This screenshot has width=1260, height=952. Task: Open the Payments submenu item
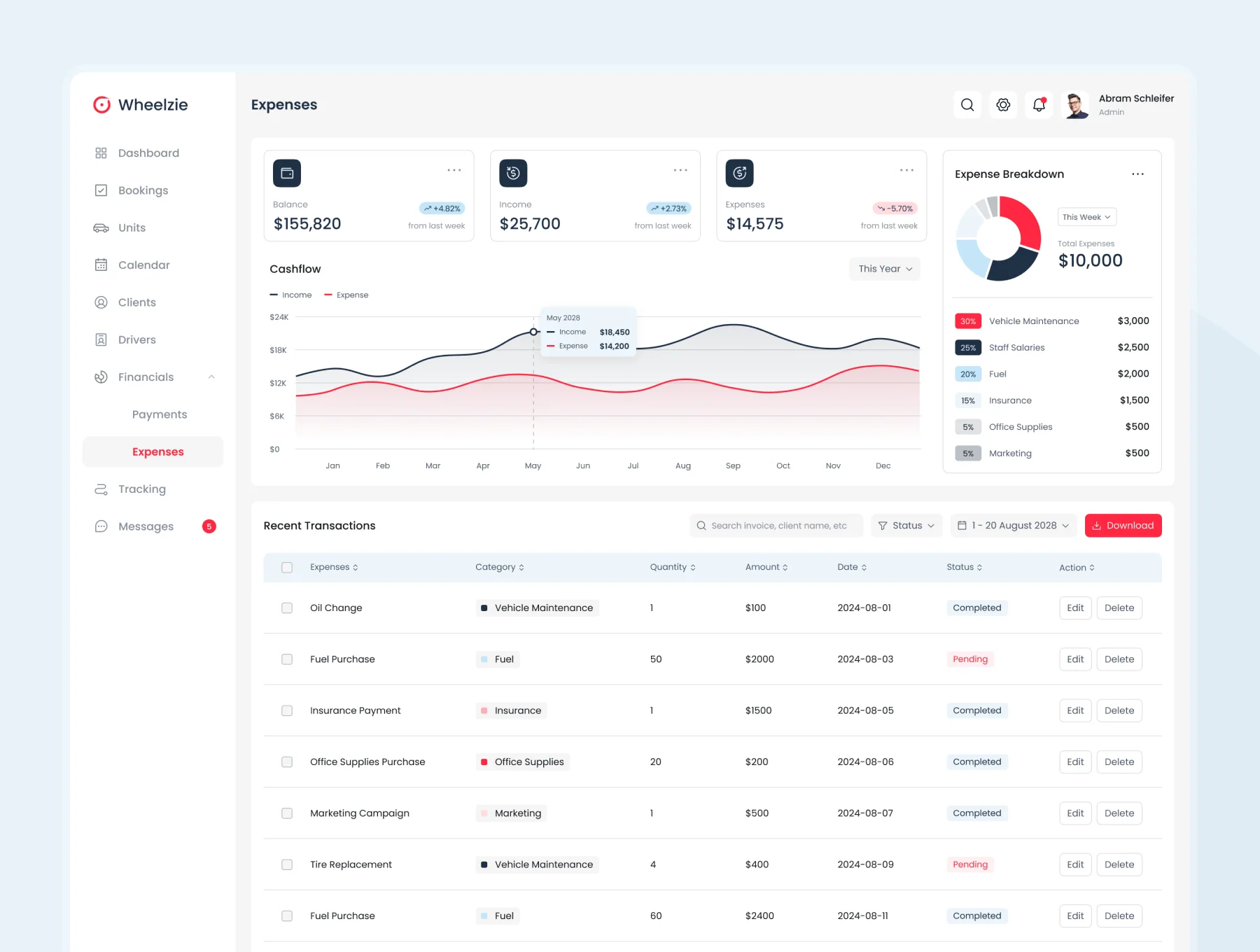point(160,414)
